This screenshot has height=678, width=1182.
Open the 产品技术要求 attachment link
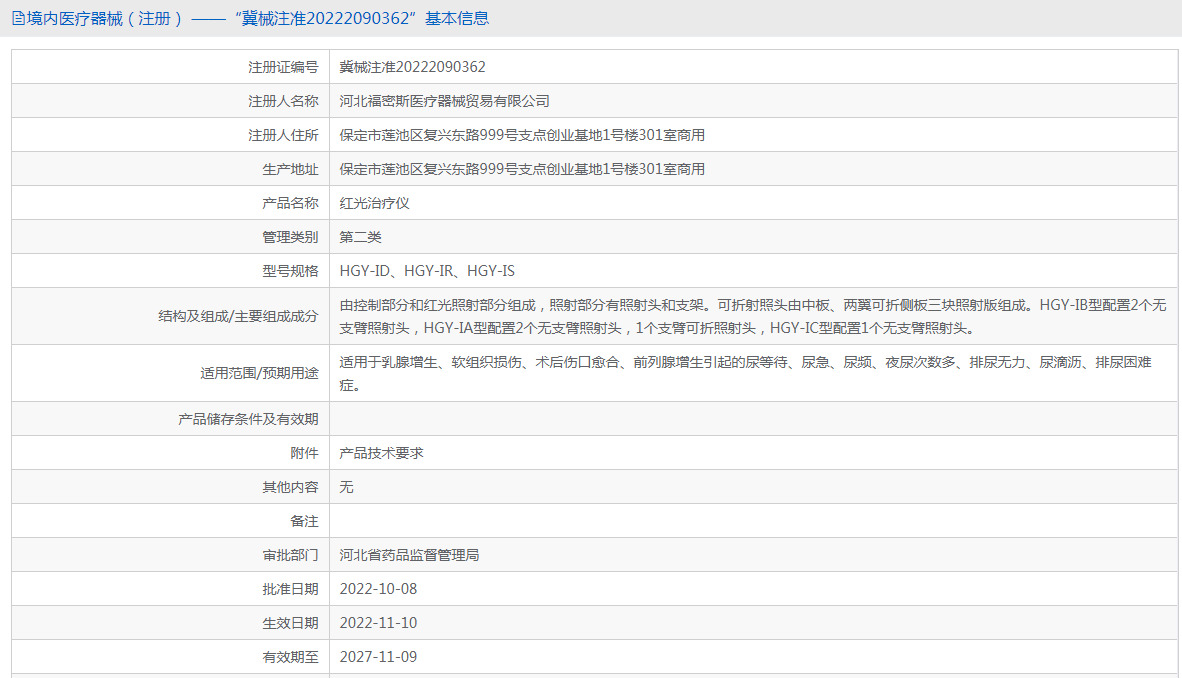381,453
